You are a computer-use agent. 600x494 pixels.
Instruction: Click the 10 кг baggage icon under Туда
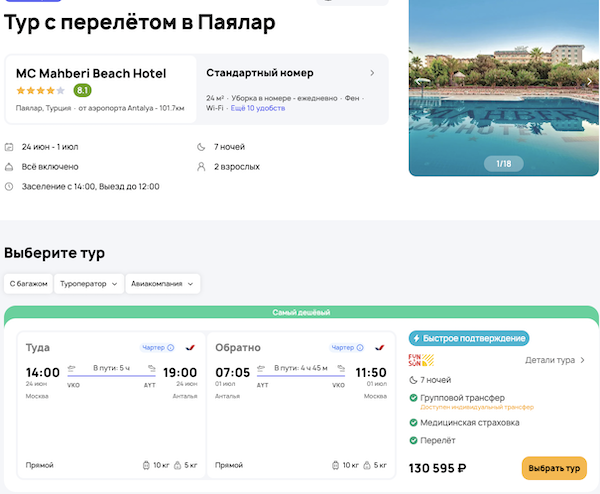[147, 465]
